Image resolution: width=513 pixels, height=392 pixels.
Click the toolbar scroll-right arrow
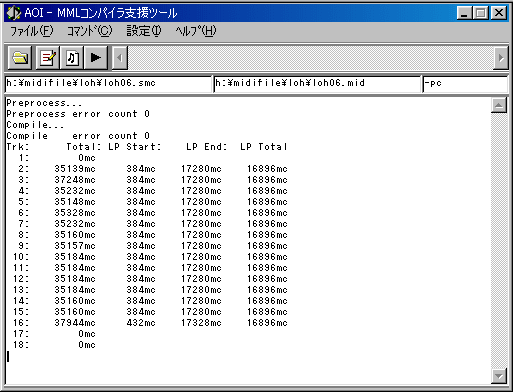[x=501, y=58]
